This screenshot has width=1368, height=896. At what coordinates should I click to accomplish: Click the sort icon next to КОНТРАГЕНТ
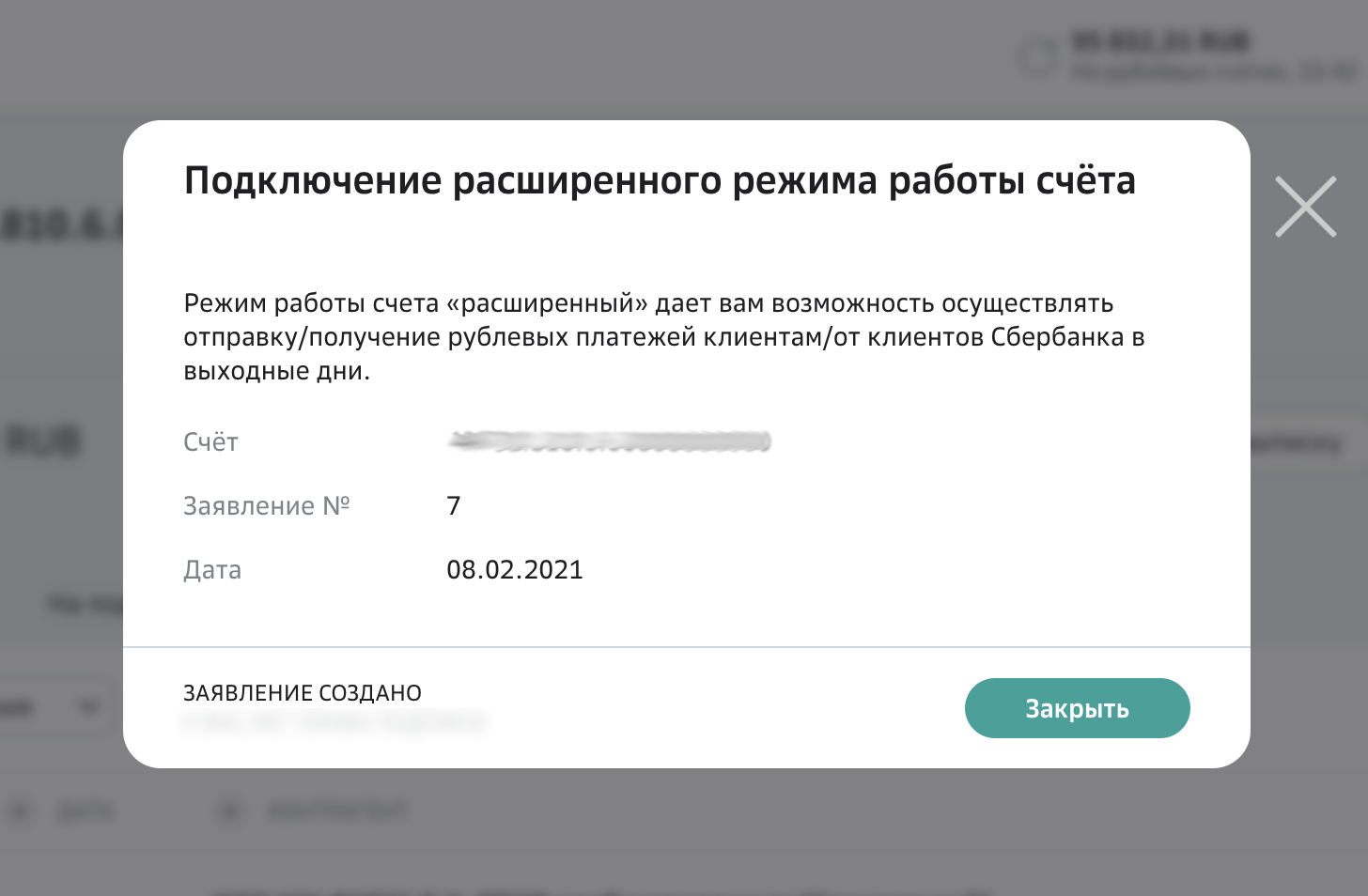pos(231,811)
